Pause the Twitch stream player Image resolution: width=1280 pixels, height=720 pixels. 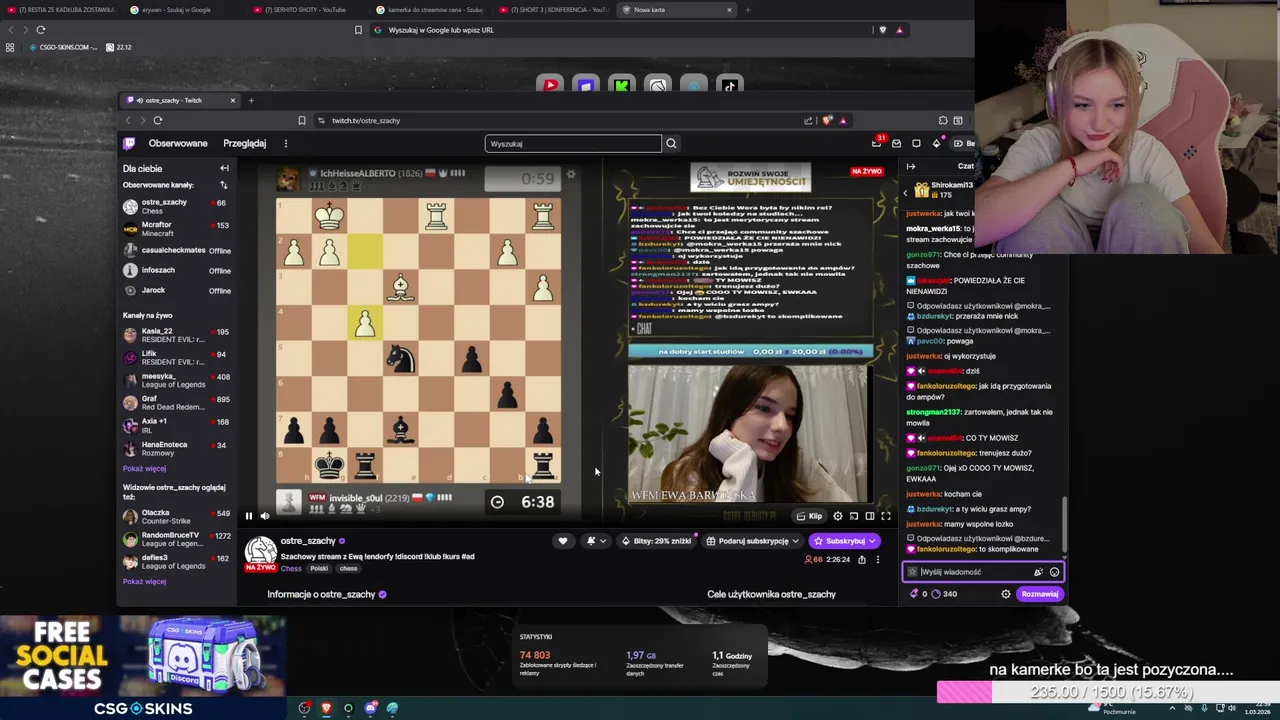[249, 516]
